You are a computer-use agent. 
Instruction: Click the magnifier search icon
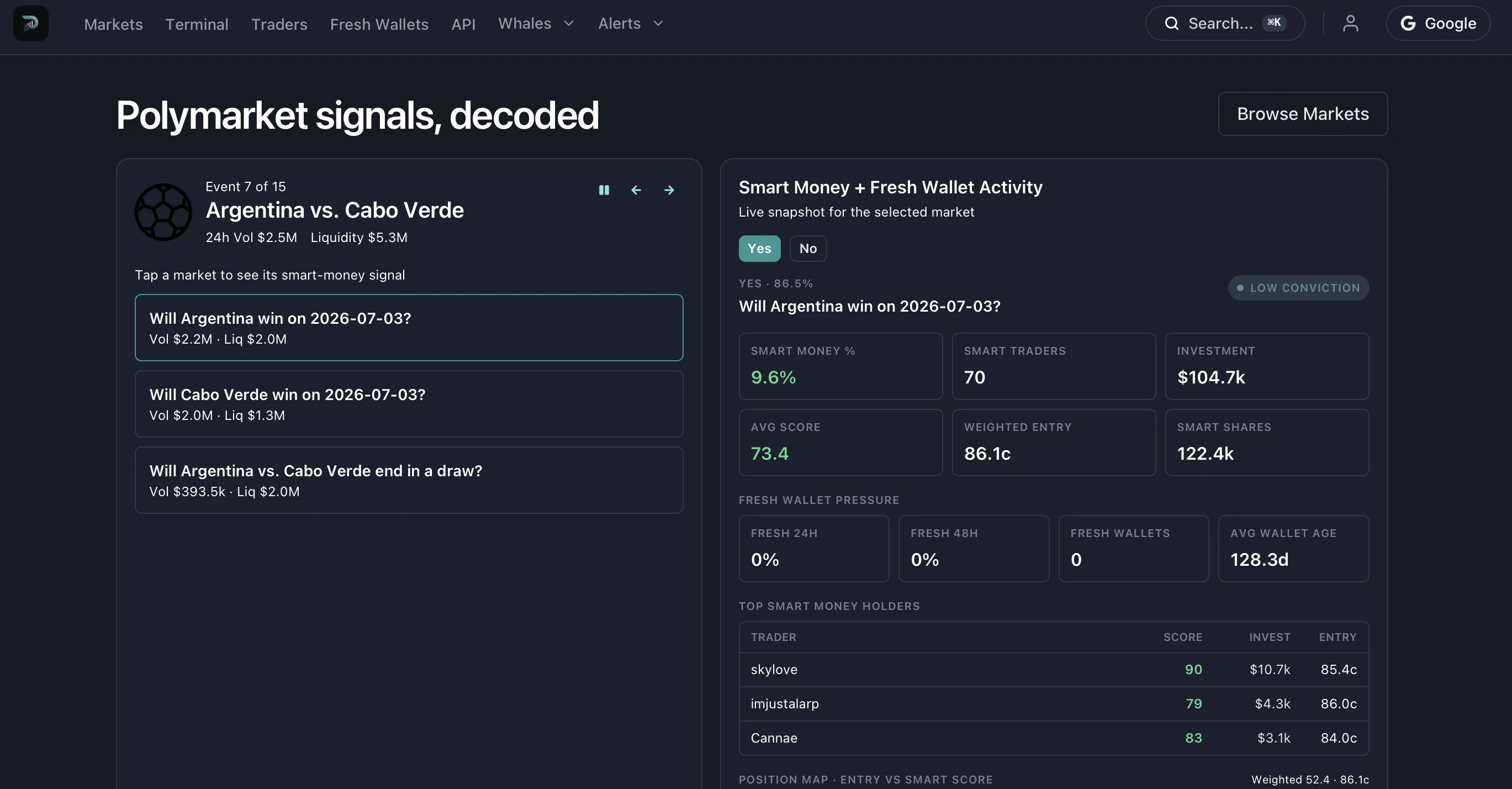point(1172,23)
